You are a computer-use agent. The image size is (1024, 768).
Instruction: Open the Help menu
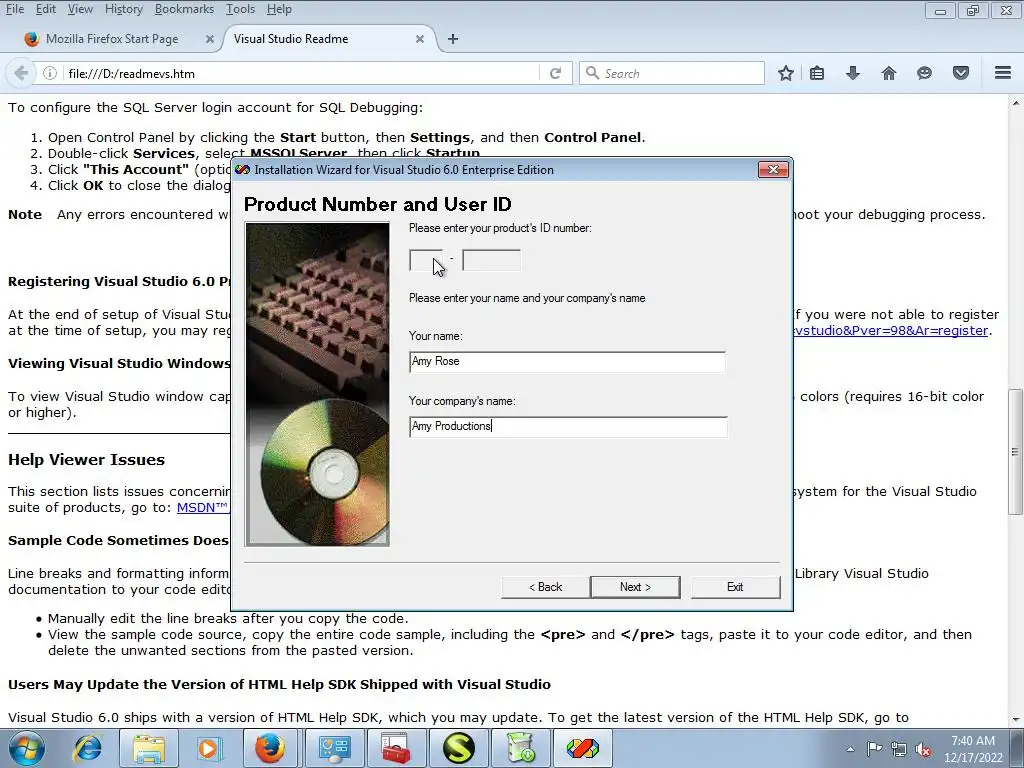point(279,9)
